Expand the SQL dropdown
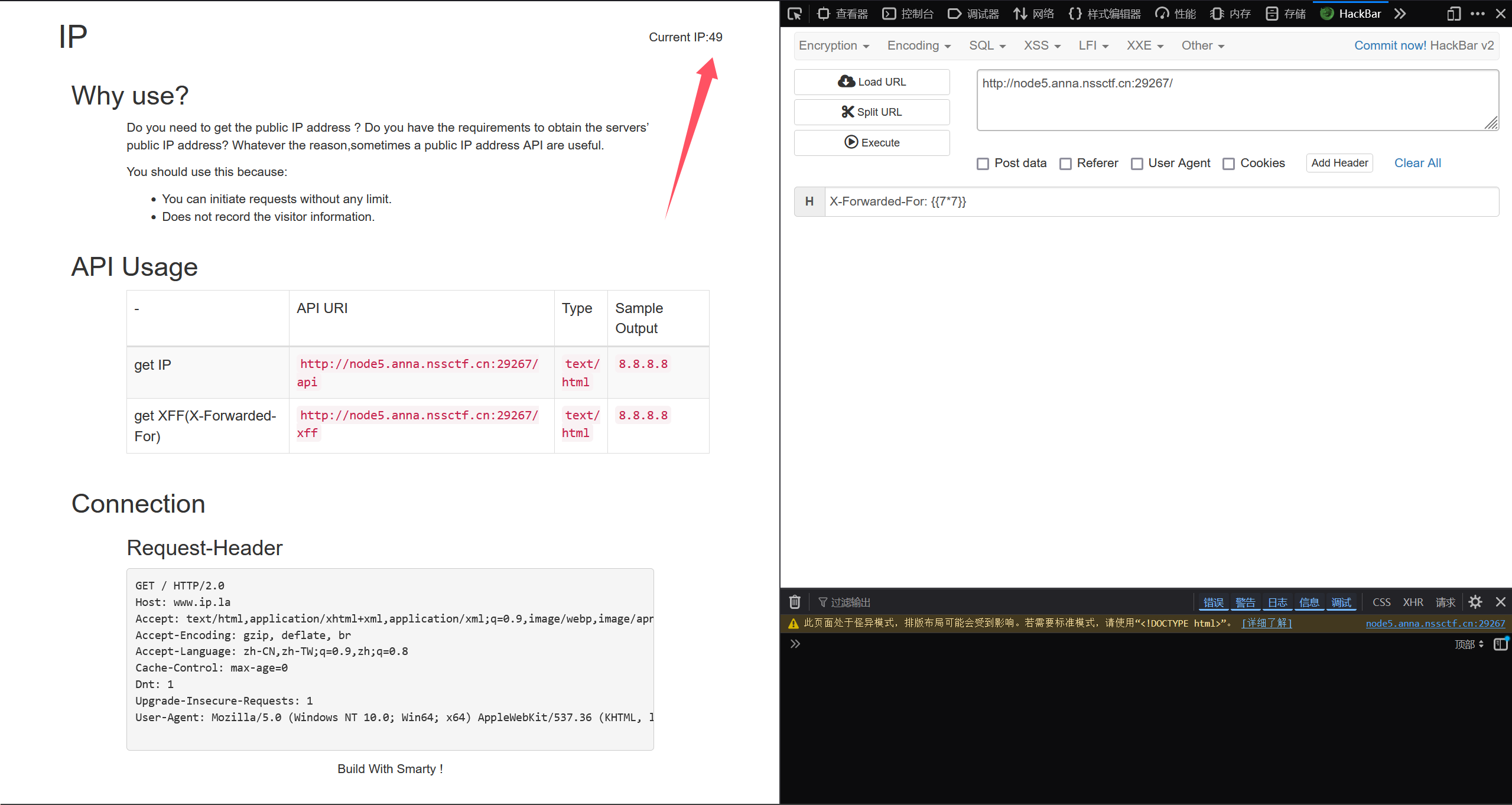 click(x=987, y=45)
